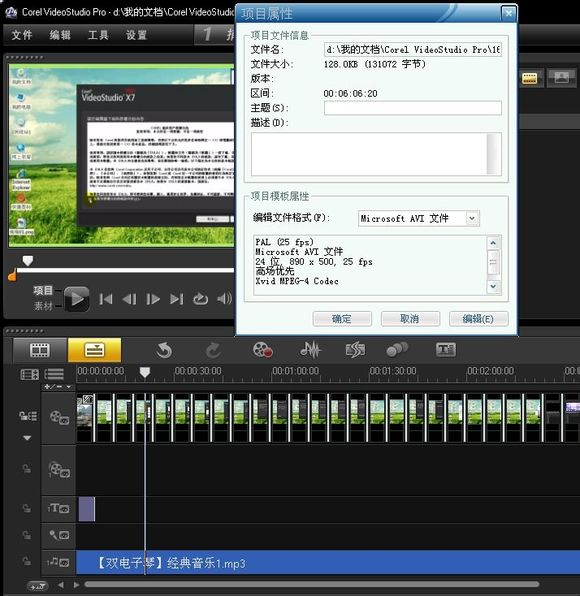
Task: Open the sound mixer
Action: (311, 350)
